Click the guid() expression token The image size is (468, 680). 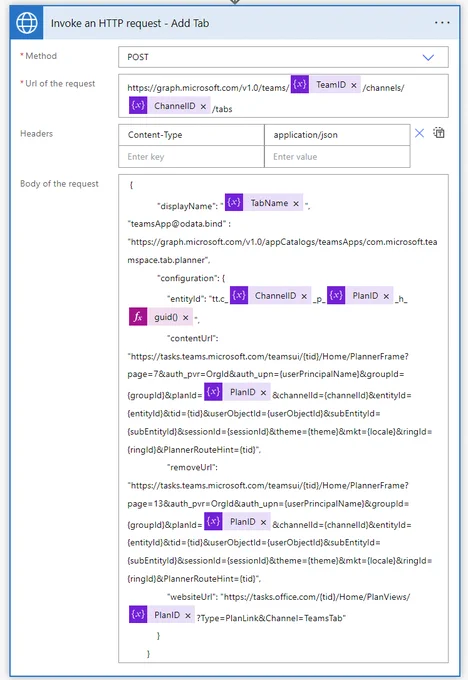[x=161, y=317]
